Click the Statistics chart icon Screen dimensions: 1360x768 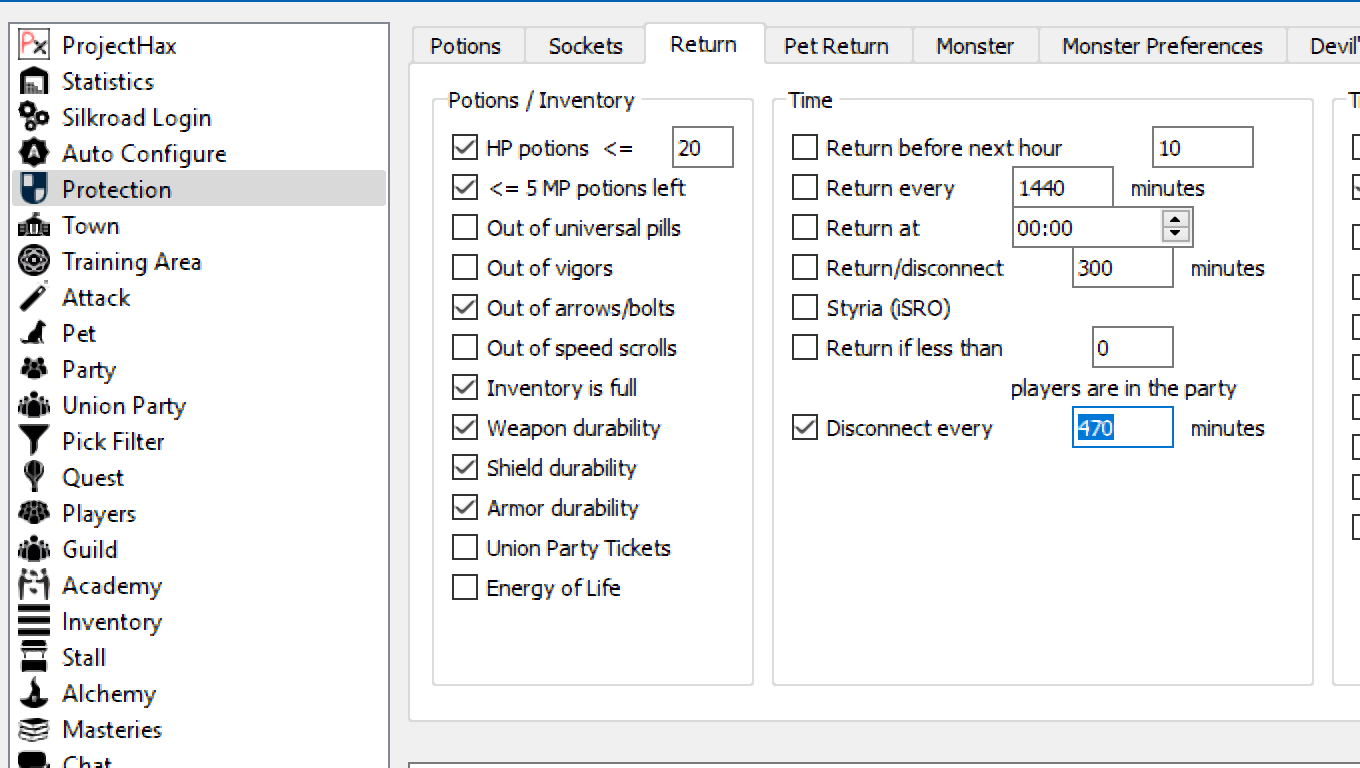coord(34,81)
